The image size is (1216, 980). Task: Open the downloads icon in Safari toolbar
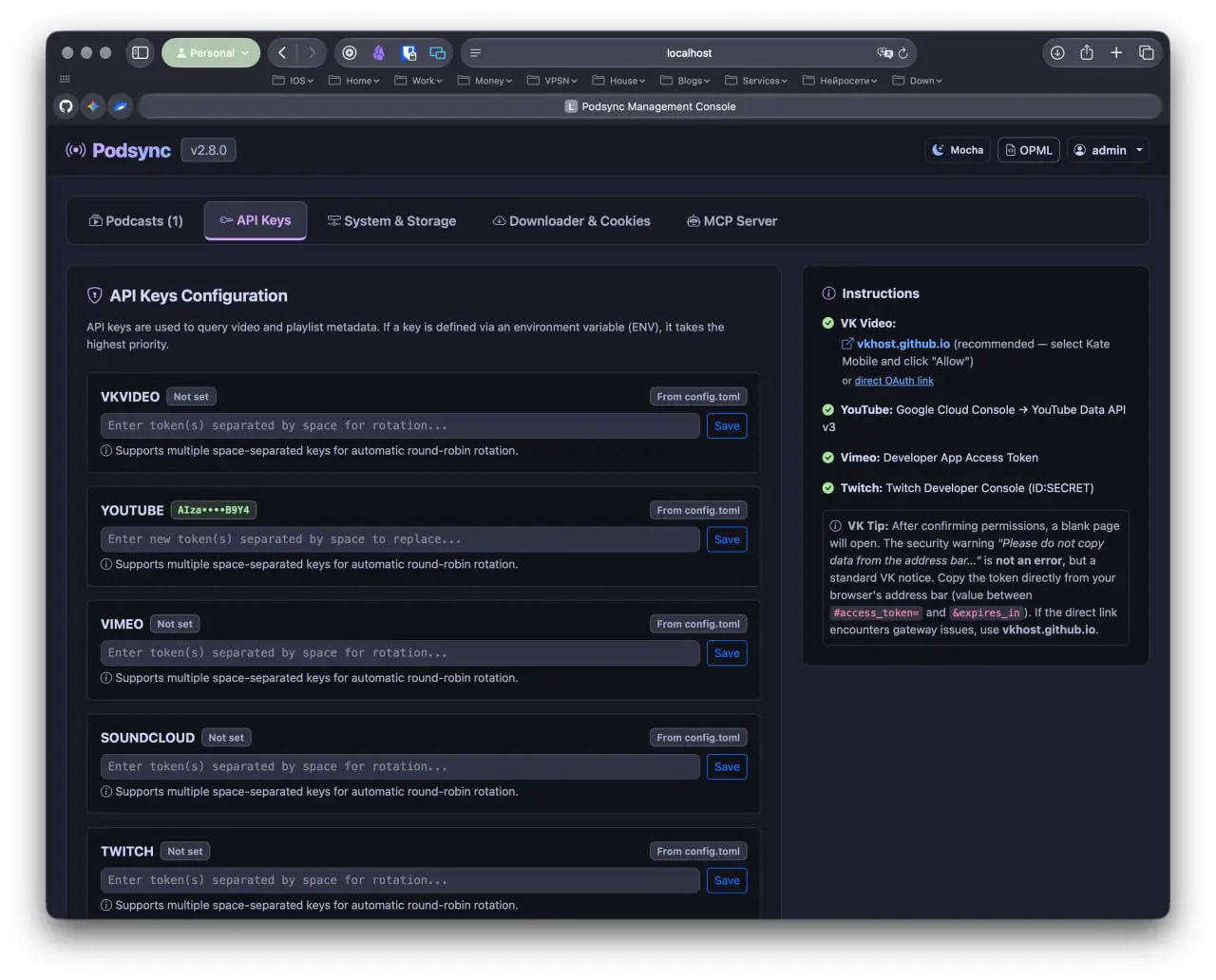1057,53
